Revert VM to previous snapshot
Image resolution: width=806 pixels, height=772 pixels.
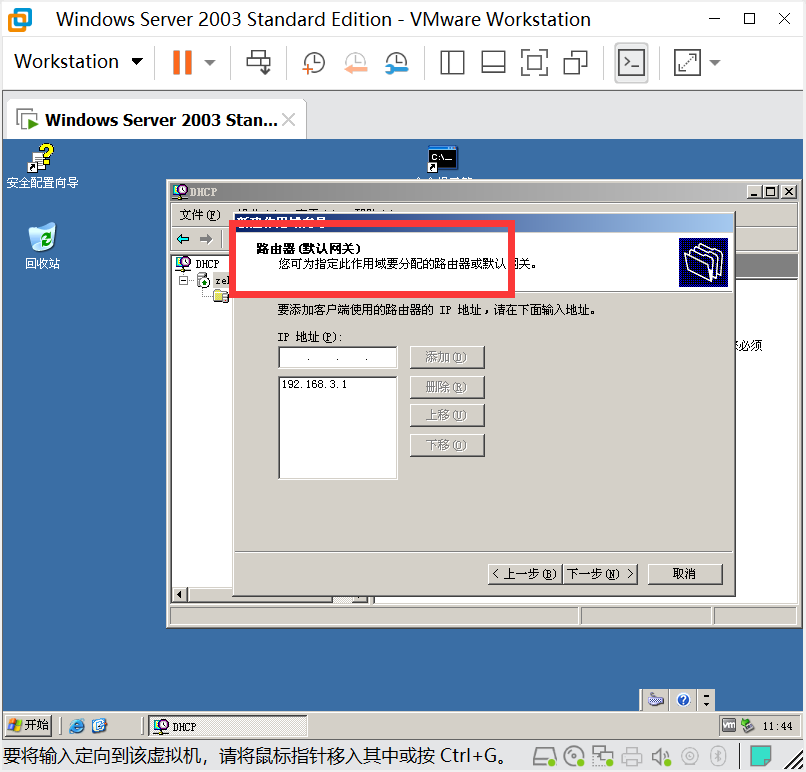[x=355, y=63]
